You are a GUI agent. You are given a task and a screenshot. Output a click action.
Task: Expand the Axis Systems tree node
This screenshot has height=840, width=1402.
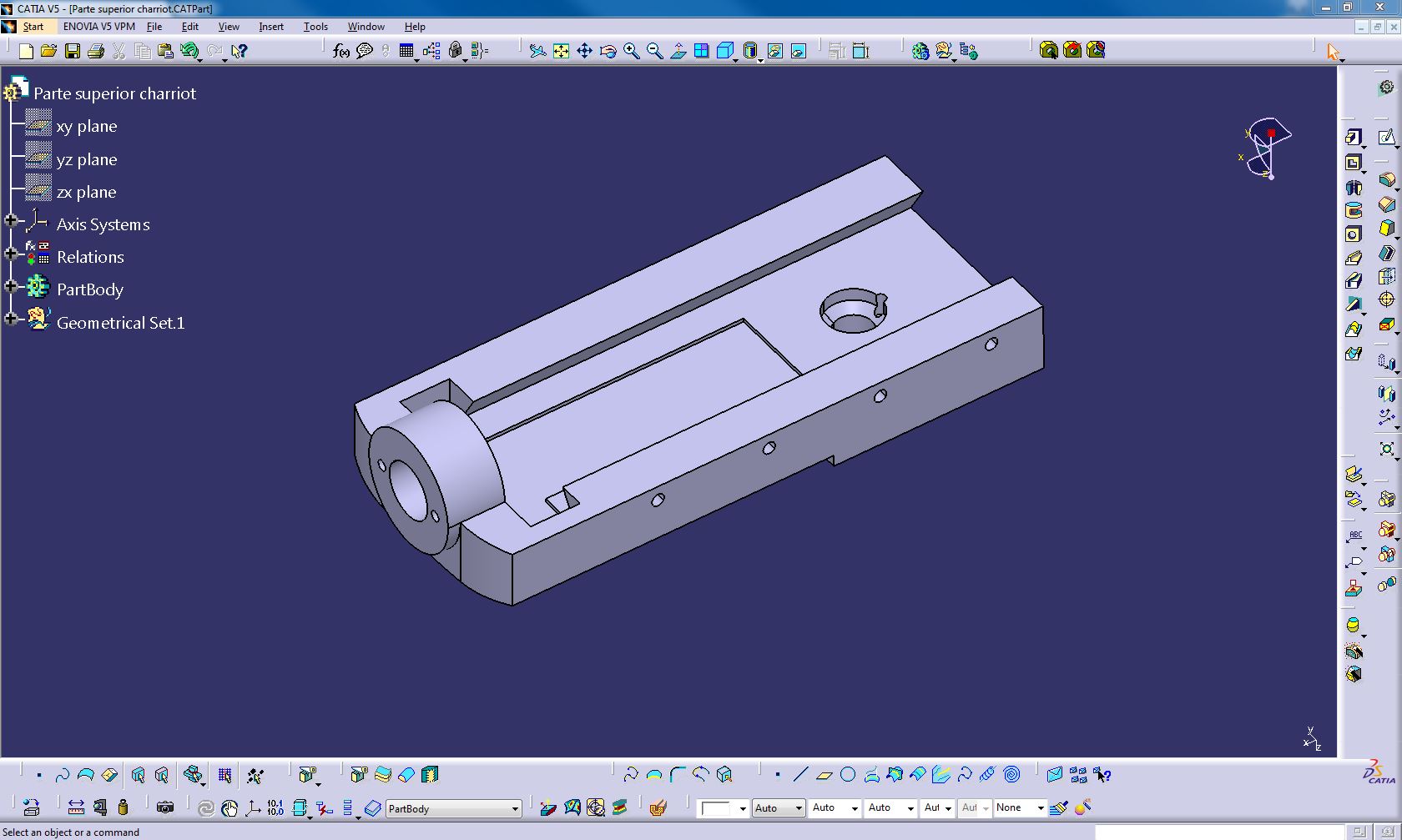11,221
